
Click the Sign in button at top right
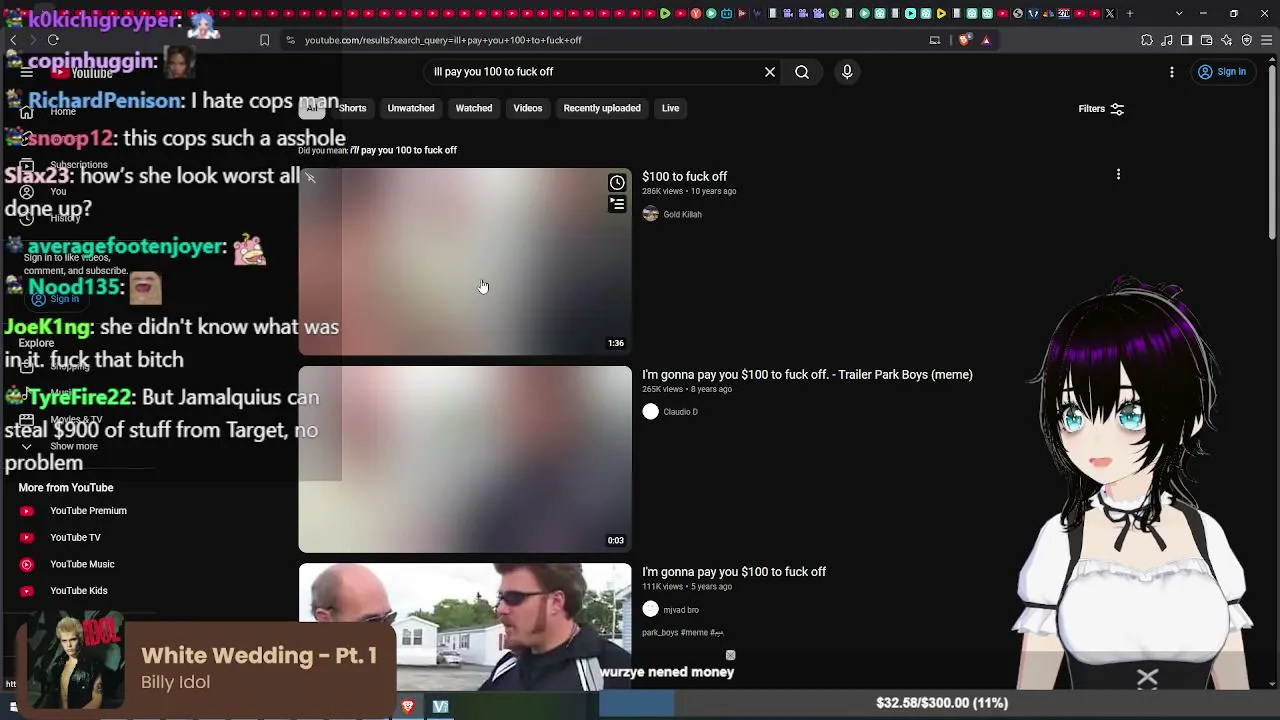pos(1222,72)
